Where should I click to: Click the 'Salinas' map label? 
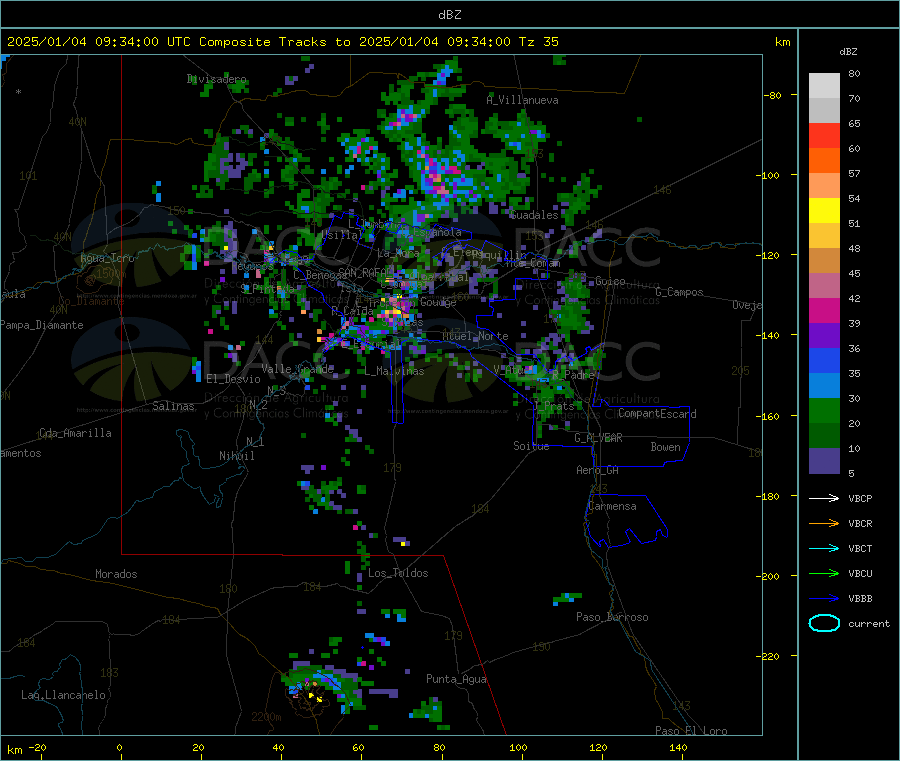click(173, 406)
